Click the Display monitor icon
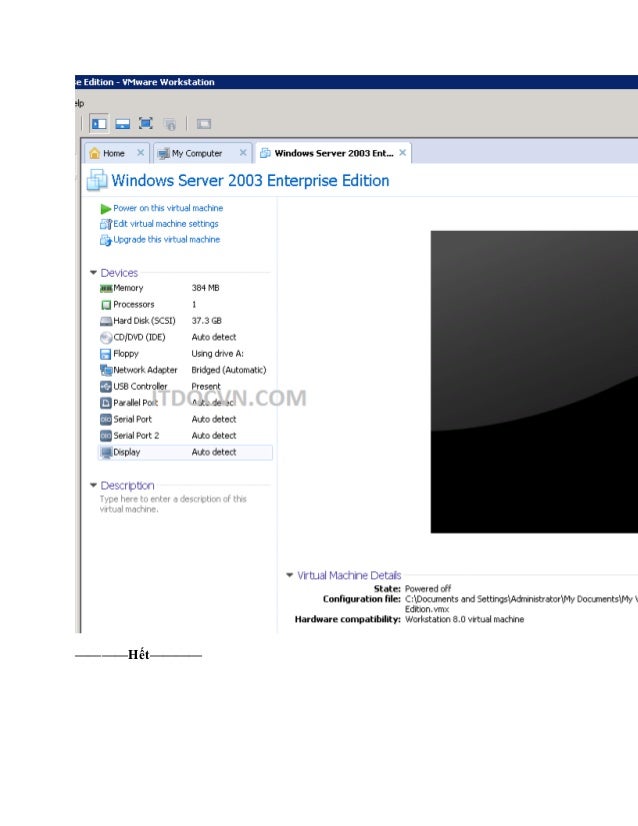 coord(106,452)
